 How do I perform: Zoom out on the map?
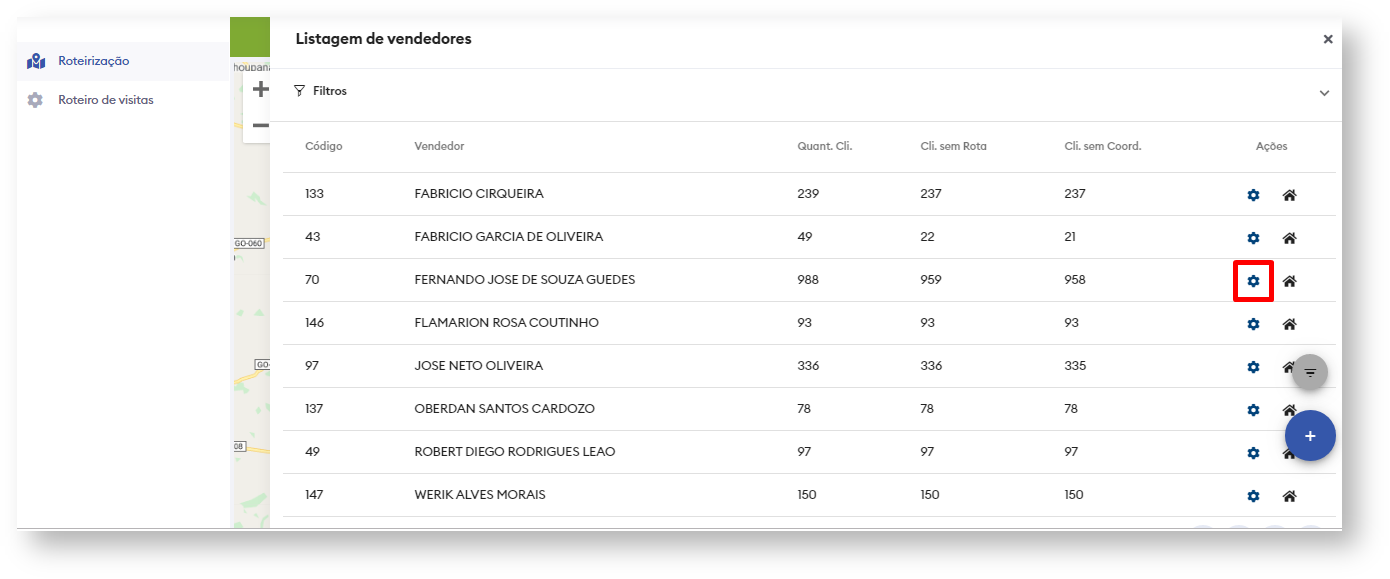[x=260, y=125]
